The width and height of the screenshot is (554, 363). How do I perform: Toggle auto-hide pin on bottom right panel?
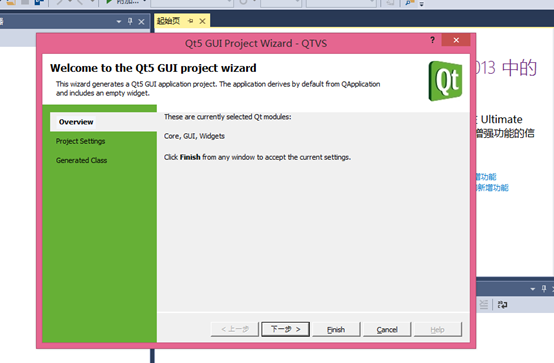(x=544, y=289)
